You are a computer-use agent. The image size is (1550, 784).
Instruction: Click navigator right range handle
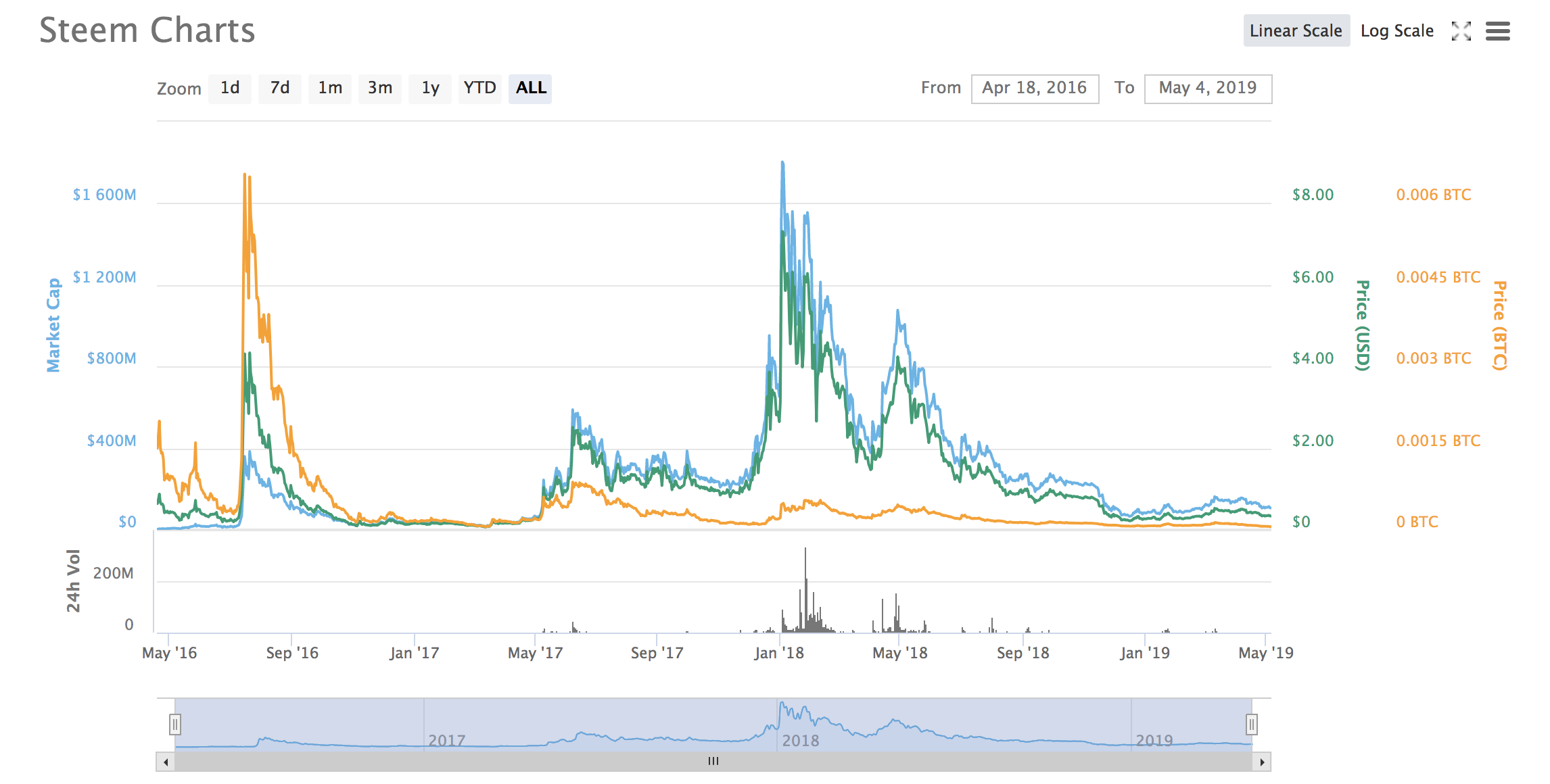coord(1252,725)
